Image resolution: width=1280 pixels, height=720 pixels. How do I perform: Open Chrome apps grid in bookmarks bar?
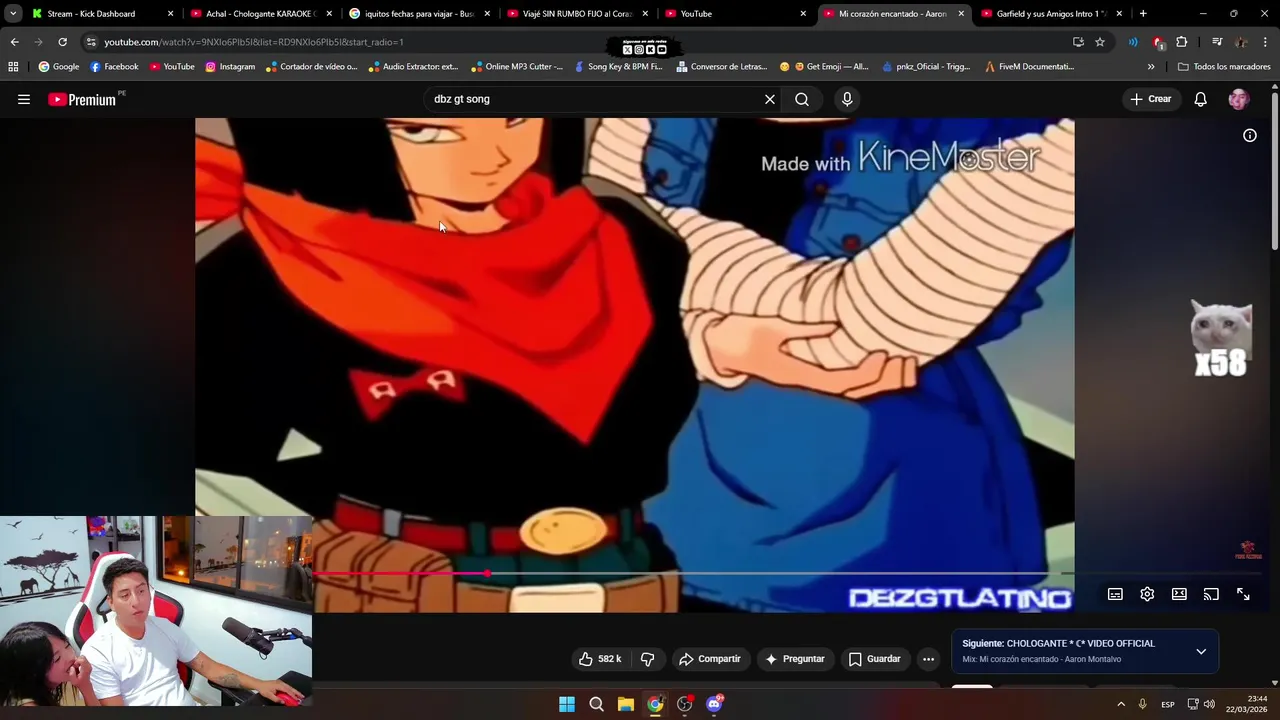13,67
